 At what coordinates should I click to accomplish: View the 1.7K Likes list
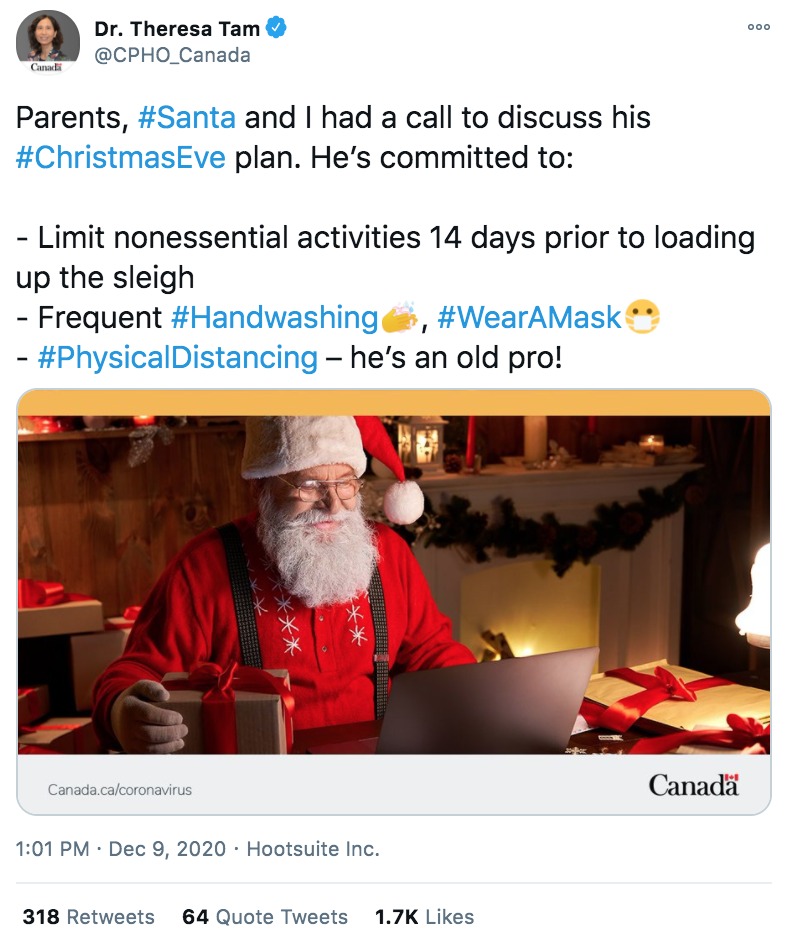click(424, 917)
